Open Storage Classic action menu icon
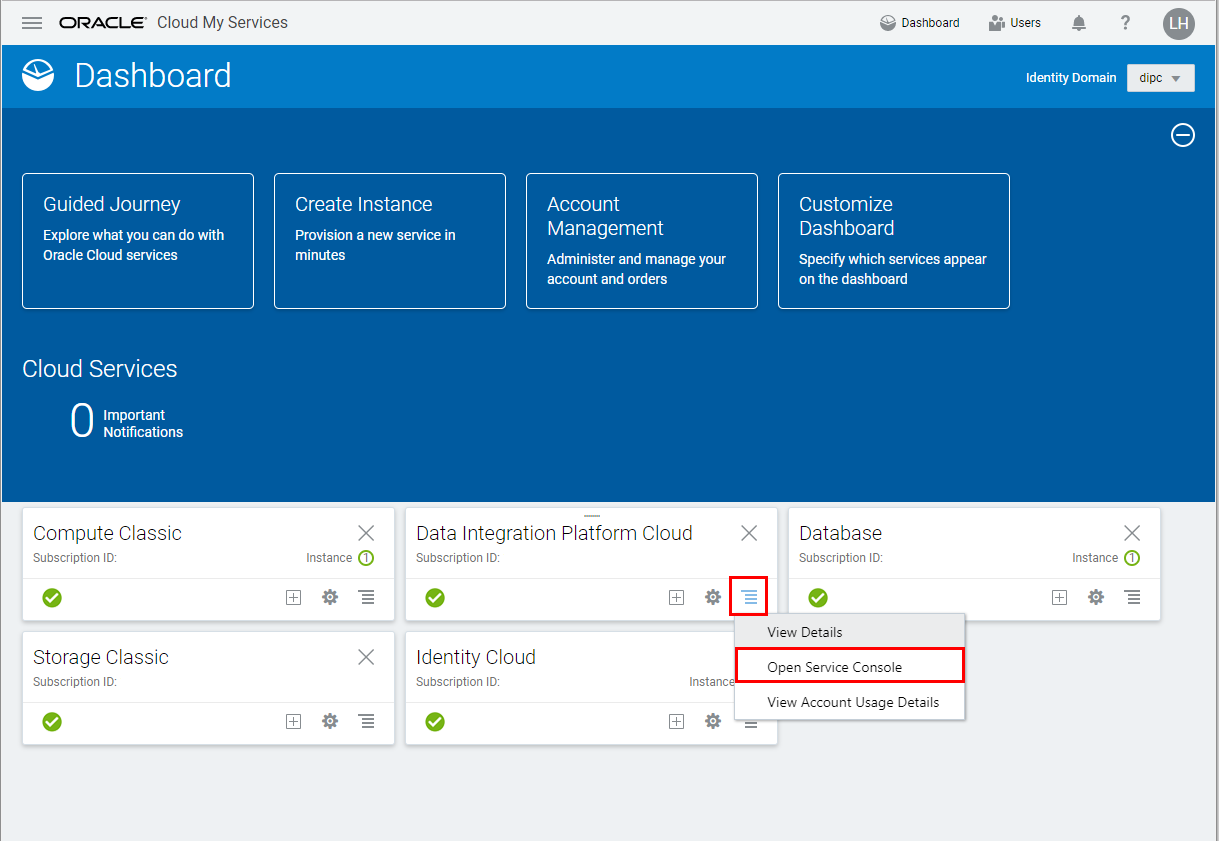 coord(367,721)
